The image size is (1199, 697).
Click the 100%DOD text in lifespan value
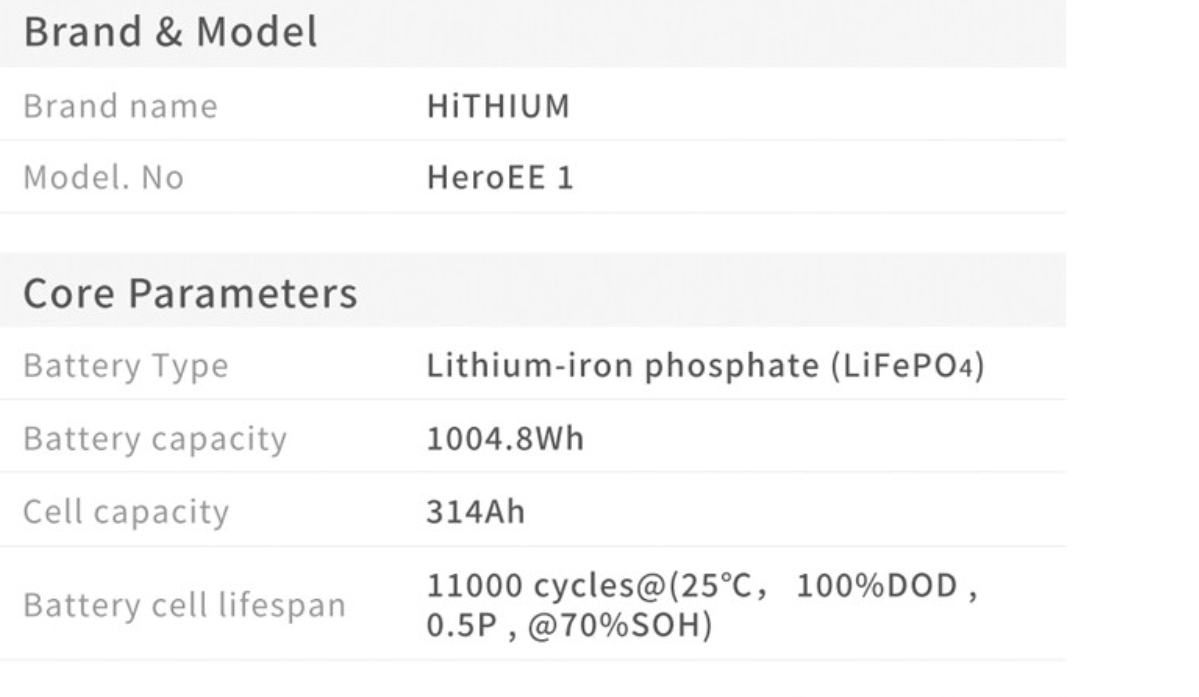tap(876, 587)
